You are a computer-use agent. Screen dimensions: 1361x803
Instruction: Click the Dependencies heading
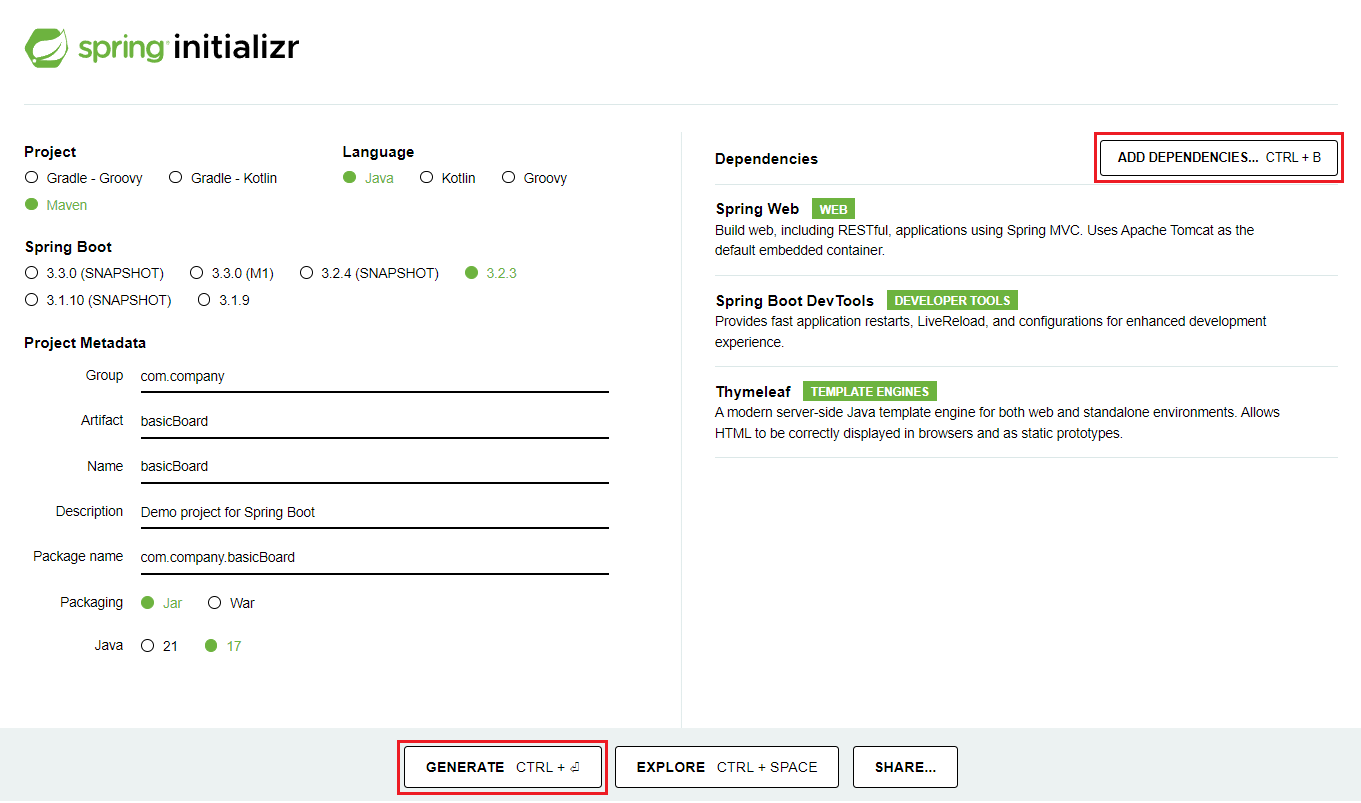pos(766,159)
